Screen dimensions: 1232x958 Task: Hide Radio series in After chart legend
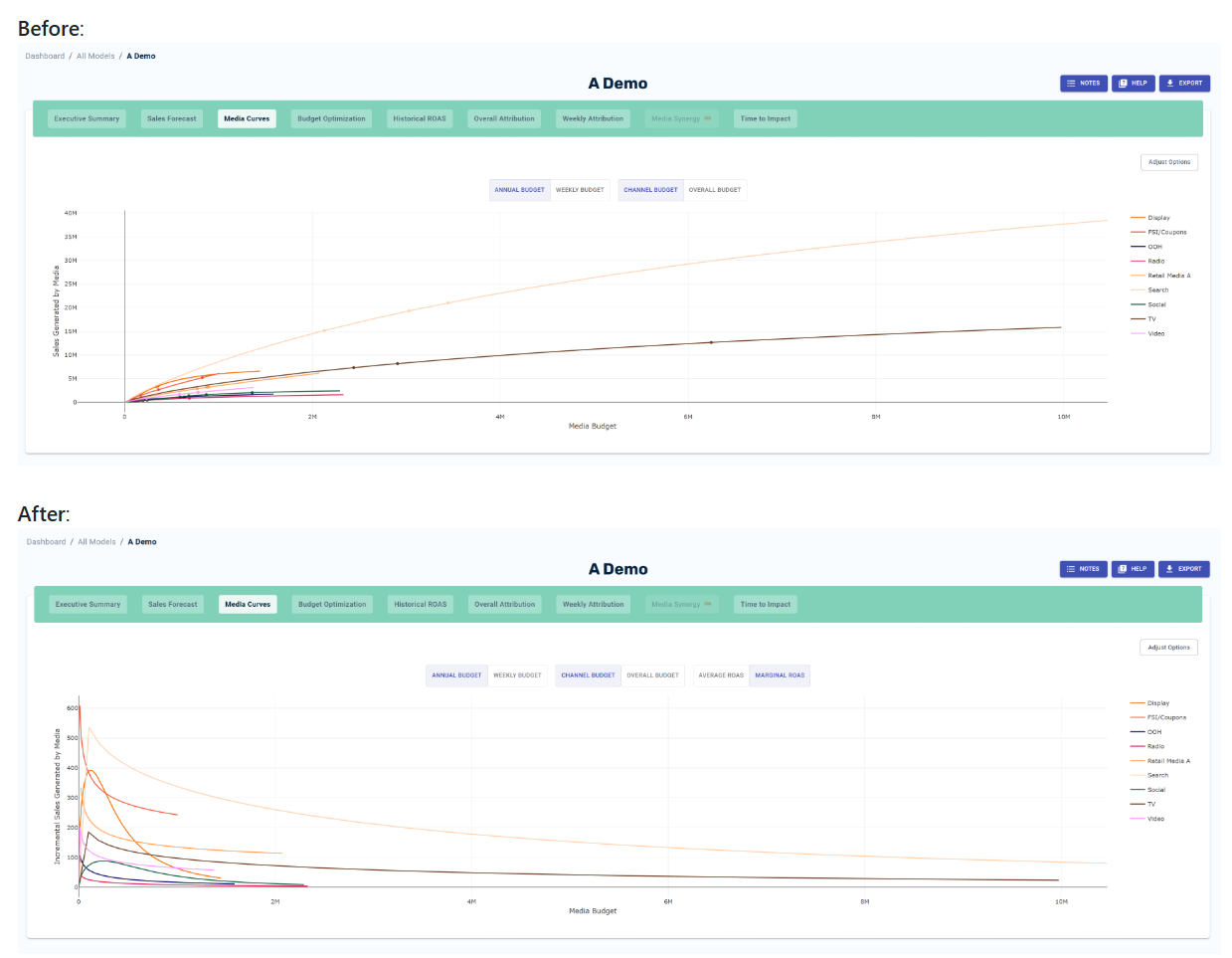pos(1147,746)
